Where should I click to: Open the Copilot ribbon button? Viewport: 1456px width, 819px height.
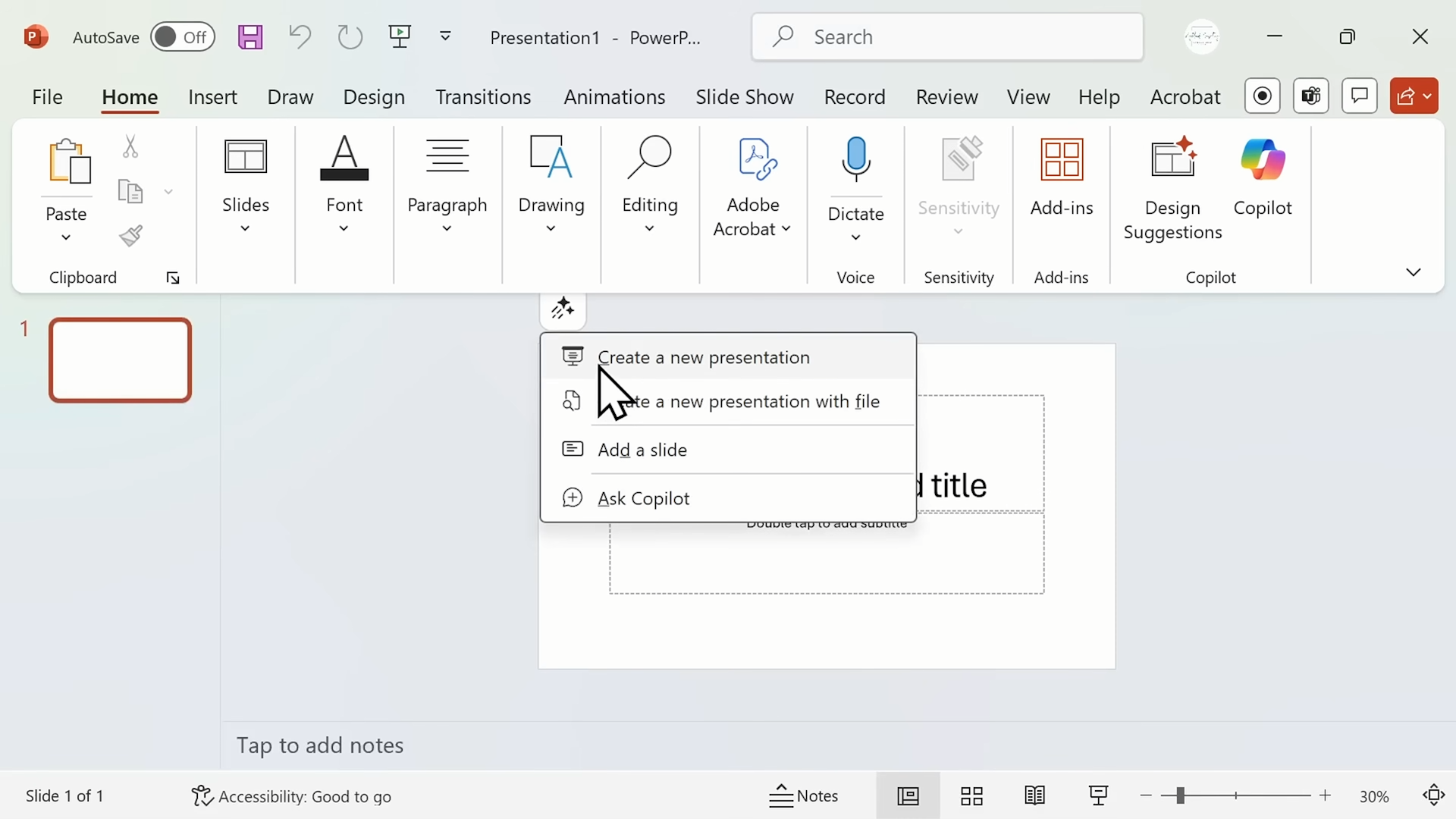click(1263, 178)
